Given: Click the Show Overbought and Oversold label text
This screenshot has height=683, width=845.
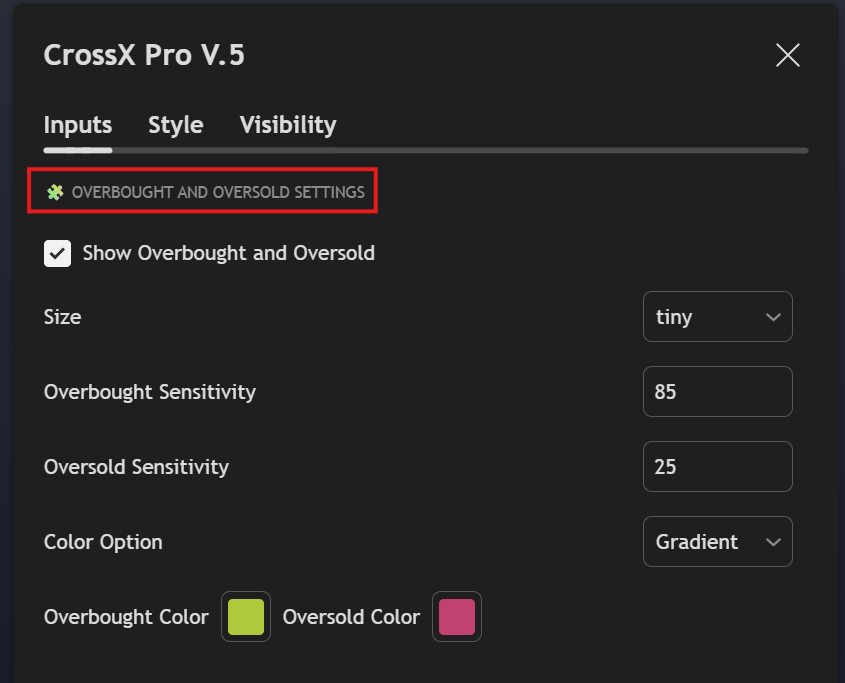Looking at the screenshot, I should coord(228,253).
